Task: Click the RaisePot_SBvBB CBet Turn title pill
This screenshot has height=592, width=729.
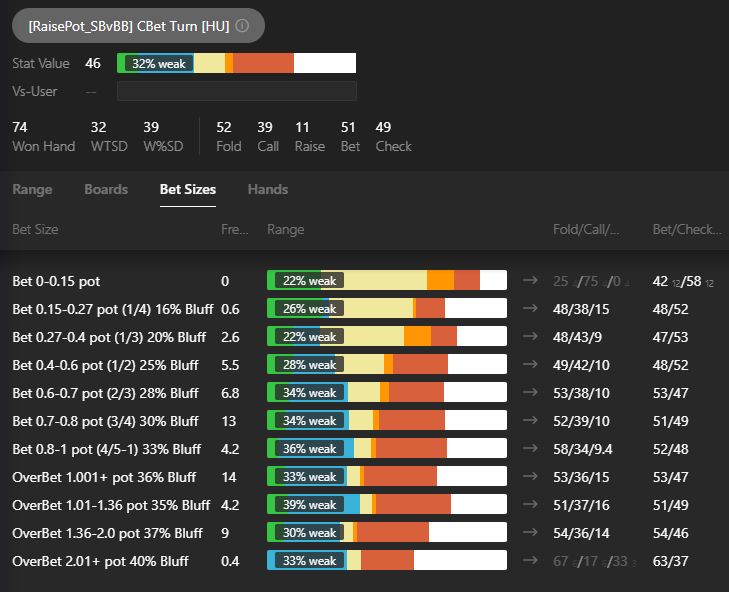Action: 130,26
